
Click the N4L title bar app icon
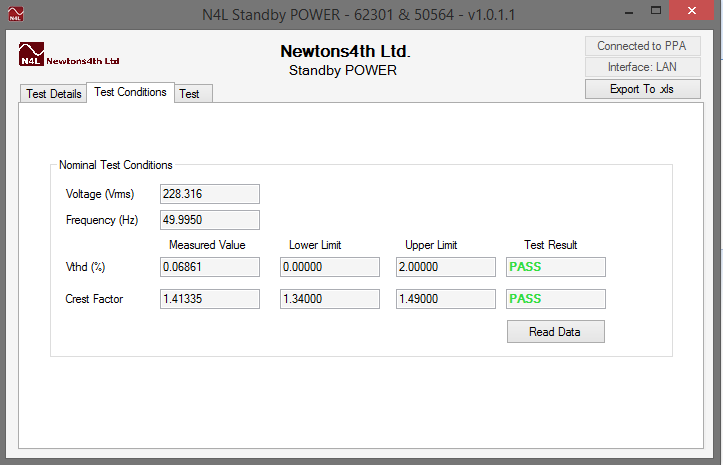click(x=16, y=14)
